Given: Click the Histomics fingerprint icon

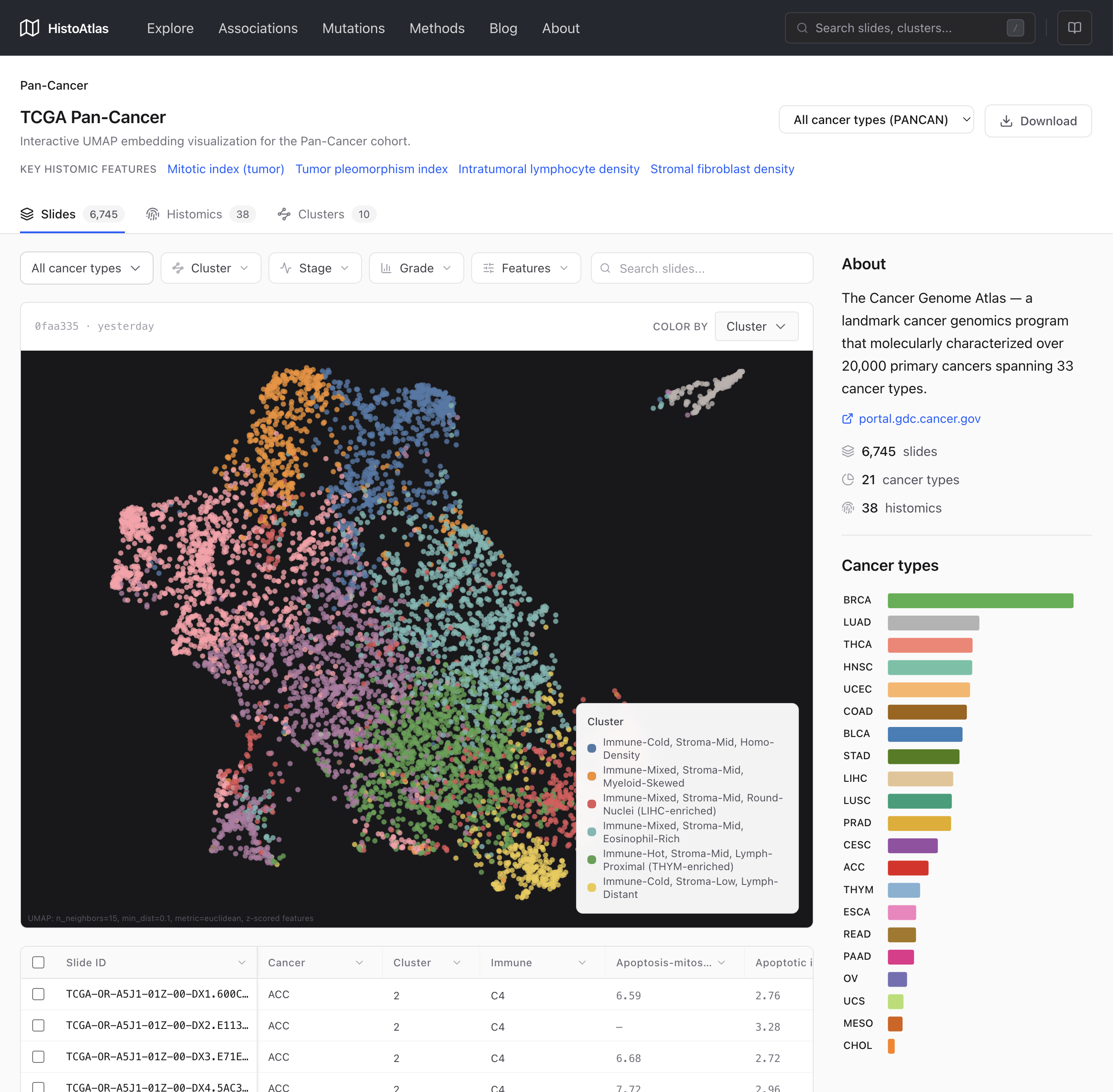Looking at the screenshot, I should 153,214.
